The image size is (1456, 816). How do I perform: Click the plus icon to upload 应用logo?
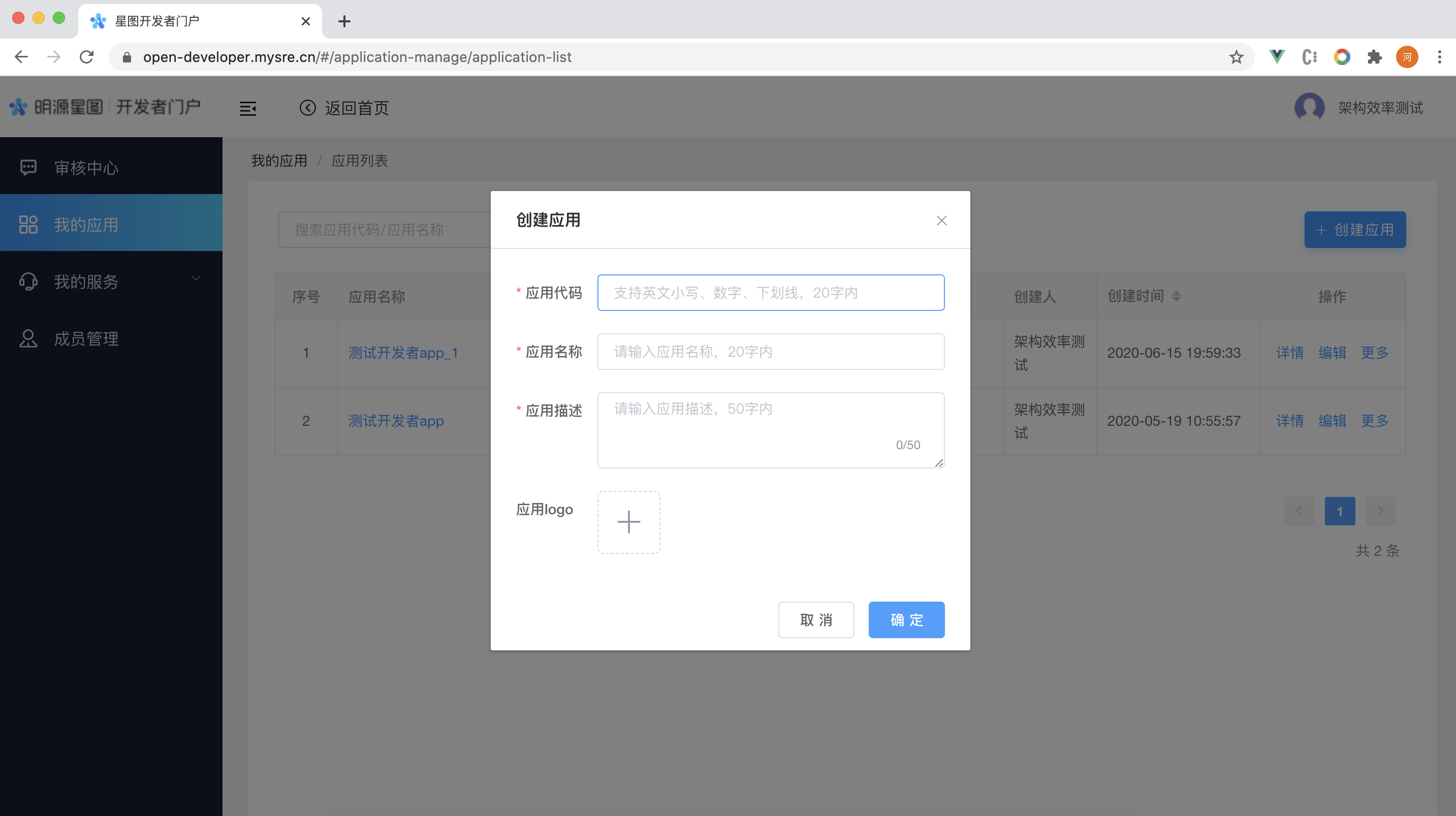[x=628, y=521]
